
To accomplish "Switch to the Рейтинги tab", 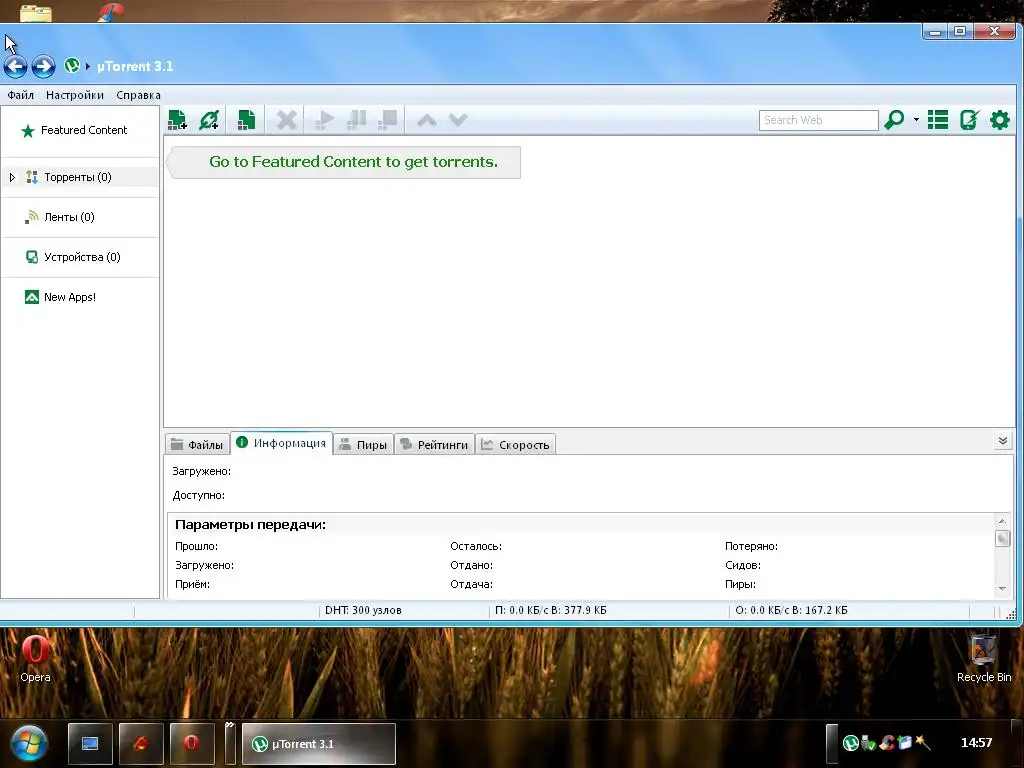I will click(x=434, y=445).
